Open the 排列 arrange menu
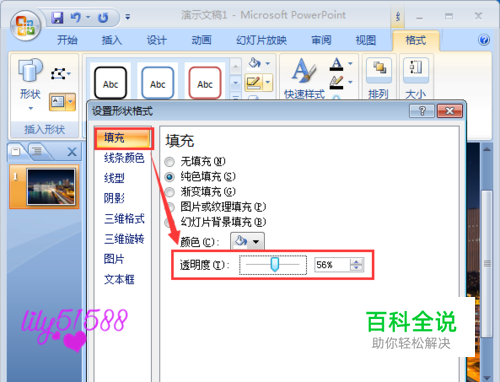500x382 pixels. coord(379,78)
